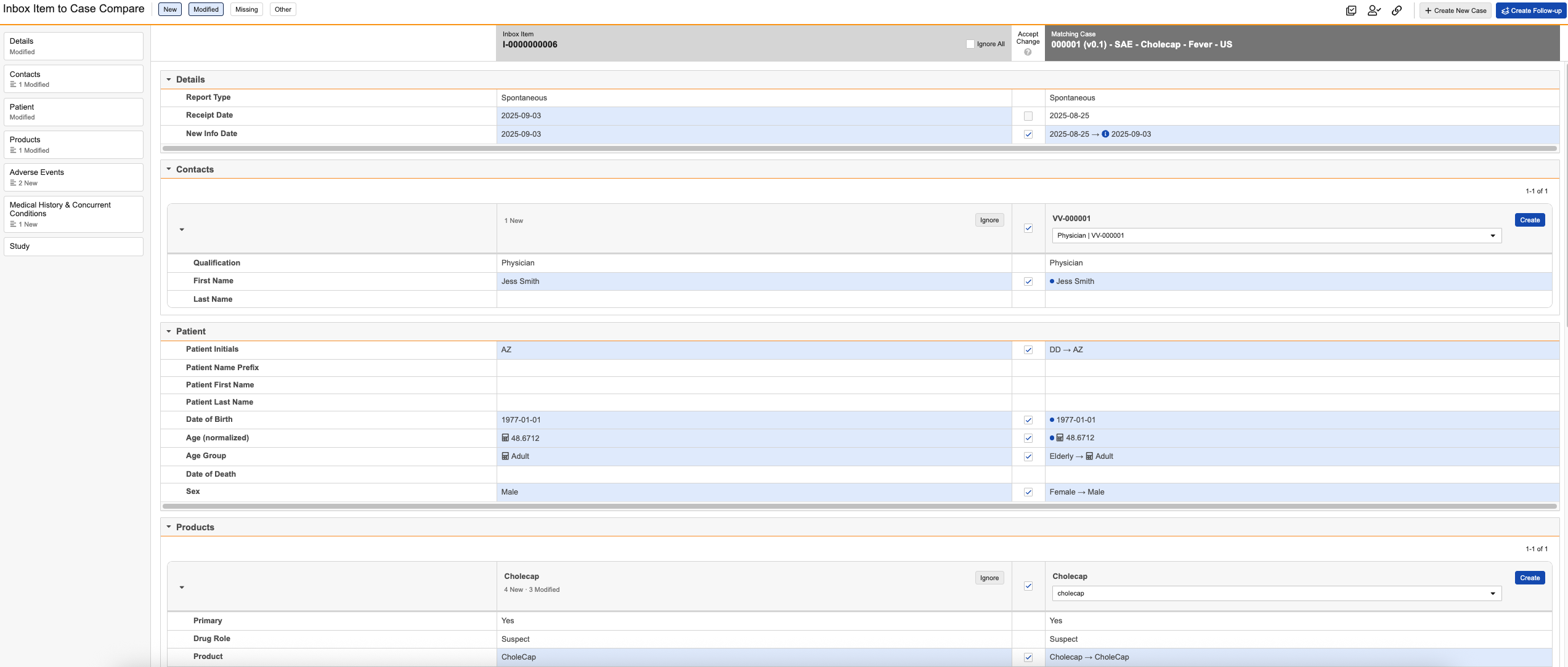Click the Accept Change help question icon

1028,52
